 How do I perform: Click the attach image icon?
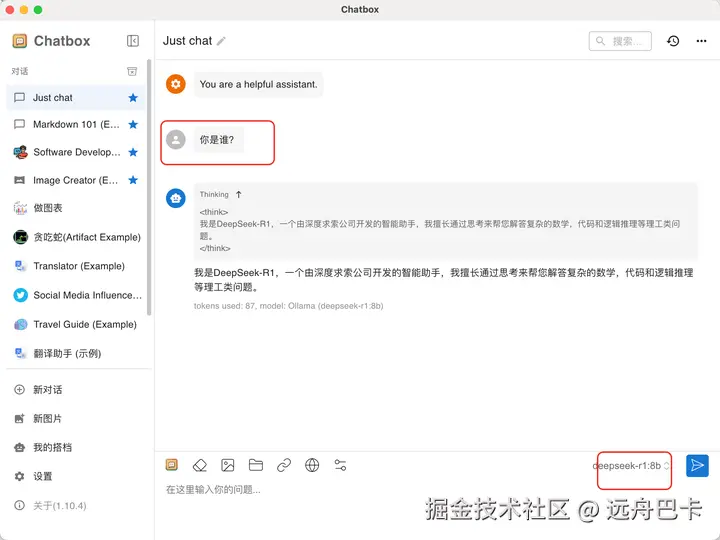tap(228, 465)
